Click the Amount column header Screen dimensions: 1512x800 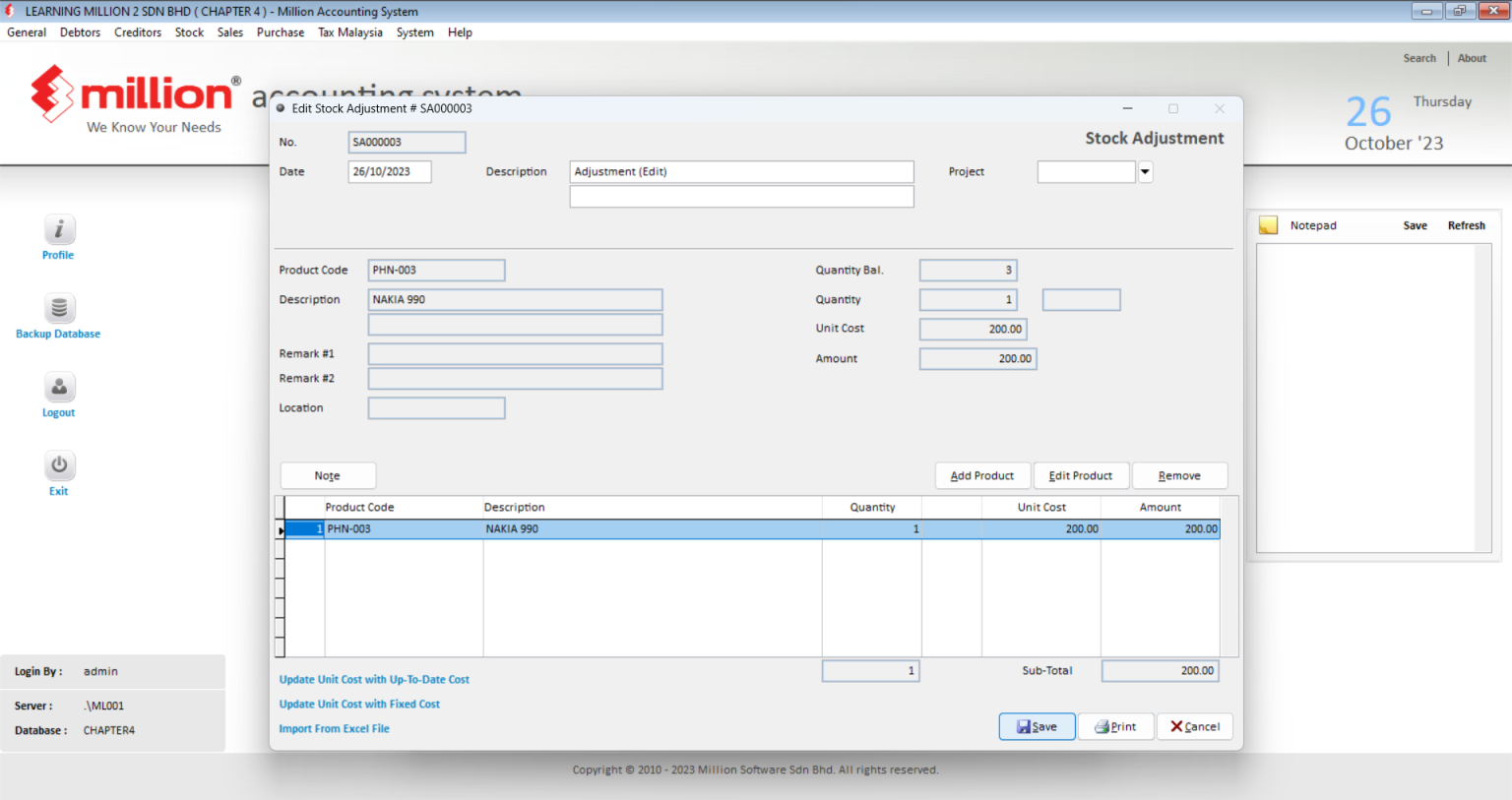point(1161,508)
